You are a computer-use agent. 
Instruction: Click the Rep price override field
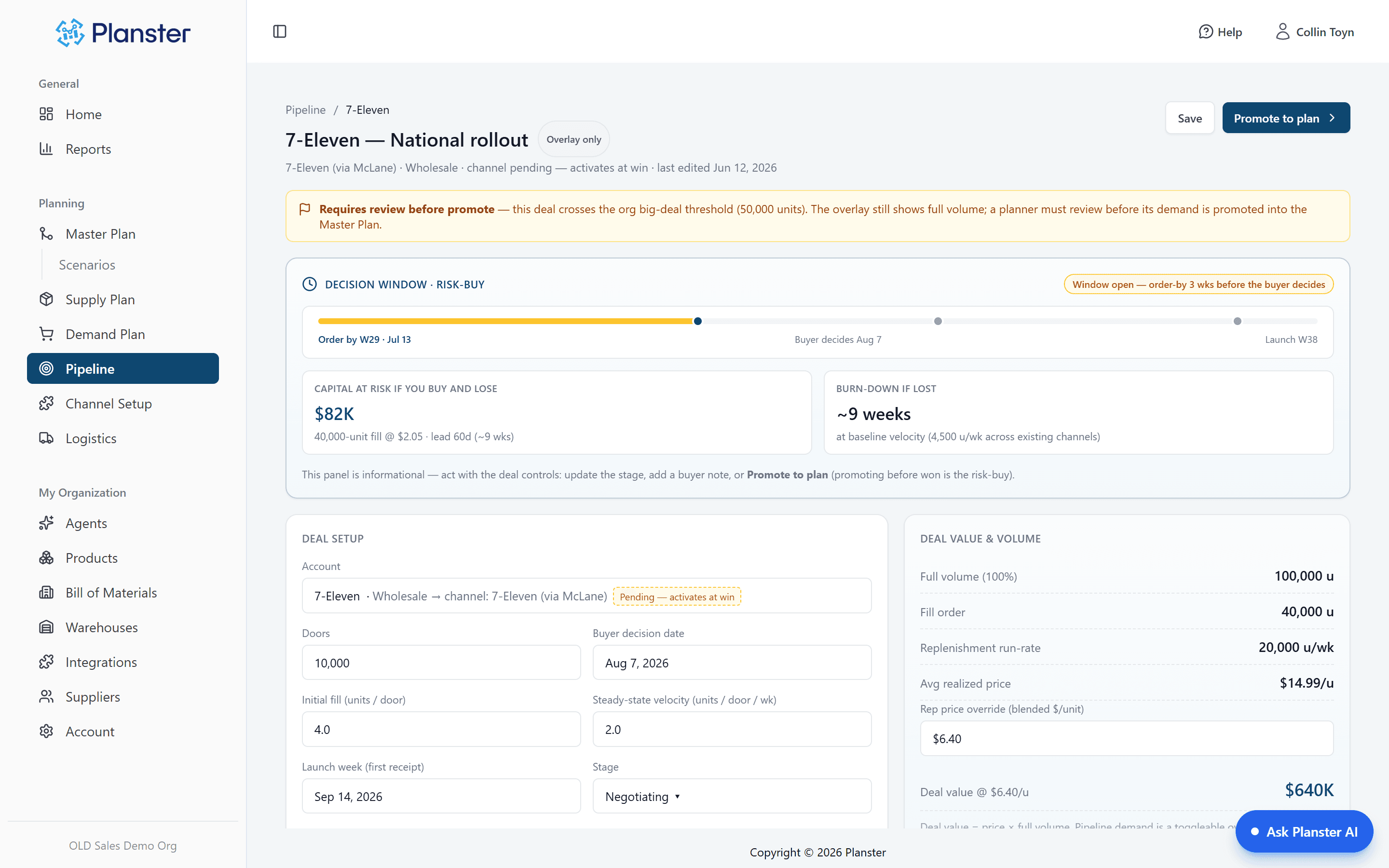coord(1127,739)
